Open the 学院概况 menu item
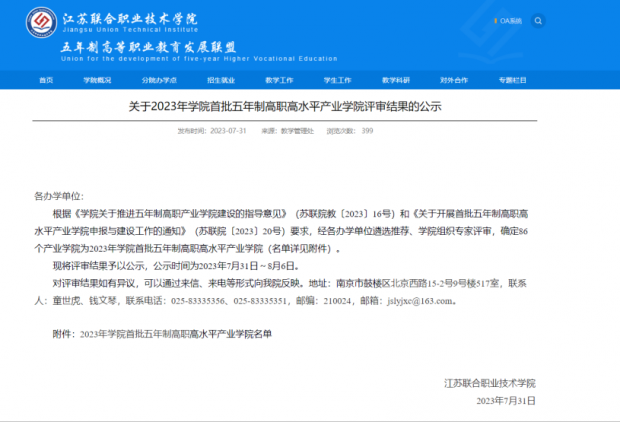The height and width of the screenshot is (422, 620). tap(97, 80)
